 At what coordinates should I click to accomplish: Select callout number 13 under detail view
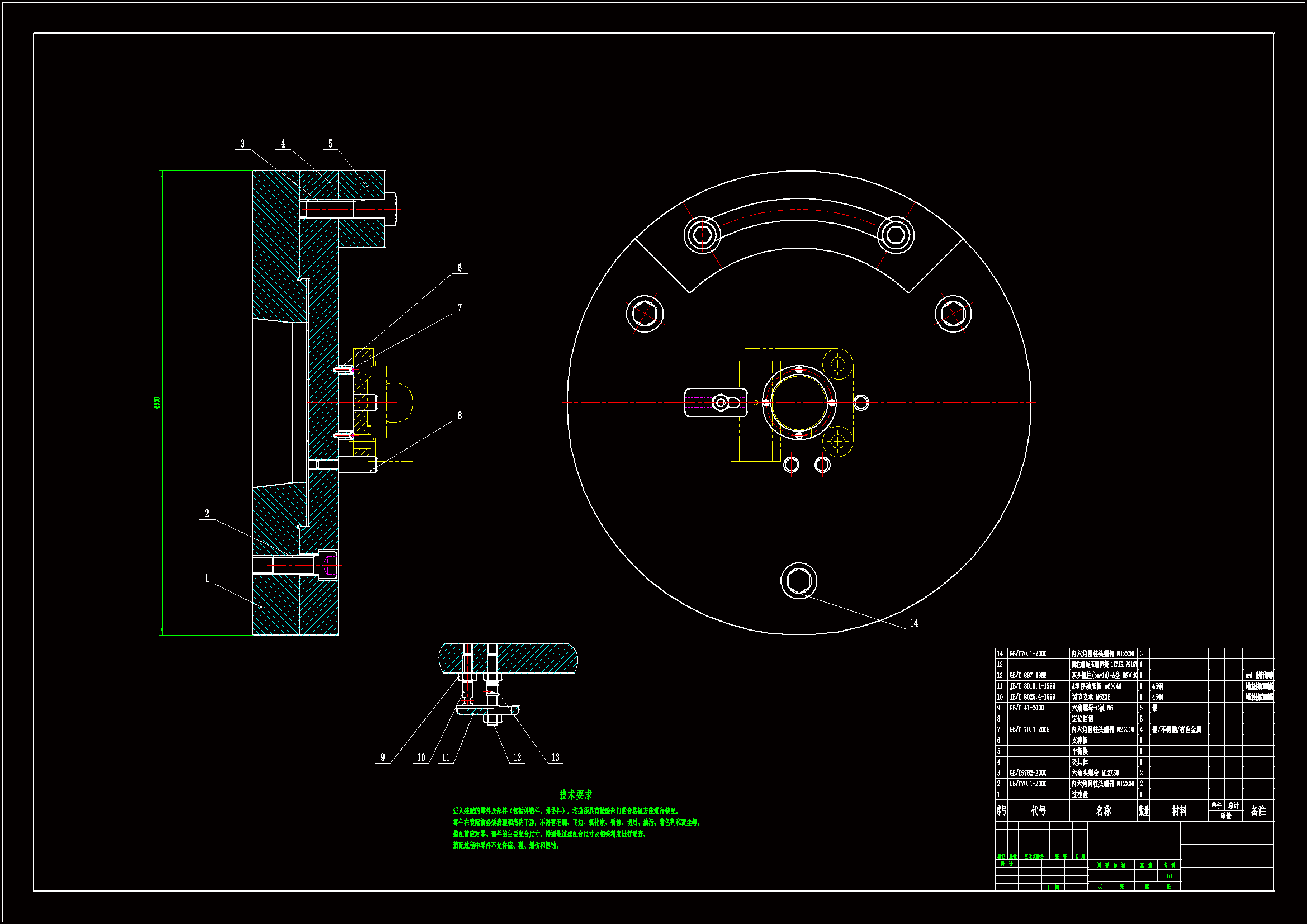(x=556, y=757)
